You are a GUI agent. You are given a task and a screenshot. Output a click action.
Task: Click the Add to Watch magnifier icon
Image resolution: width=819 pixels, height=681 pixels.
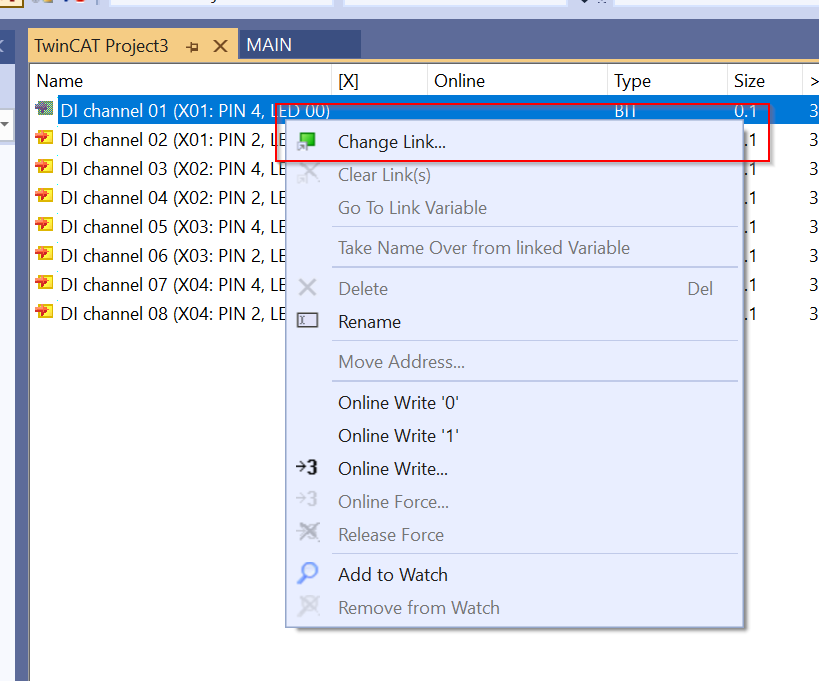click(x=308, y=573)
